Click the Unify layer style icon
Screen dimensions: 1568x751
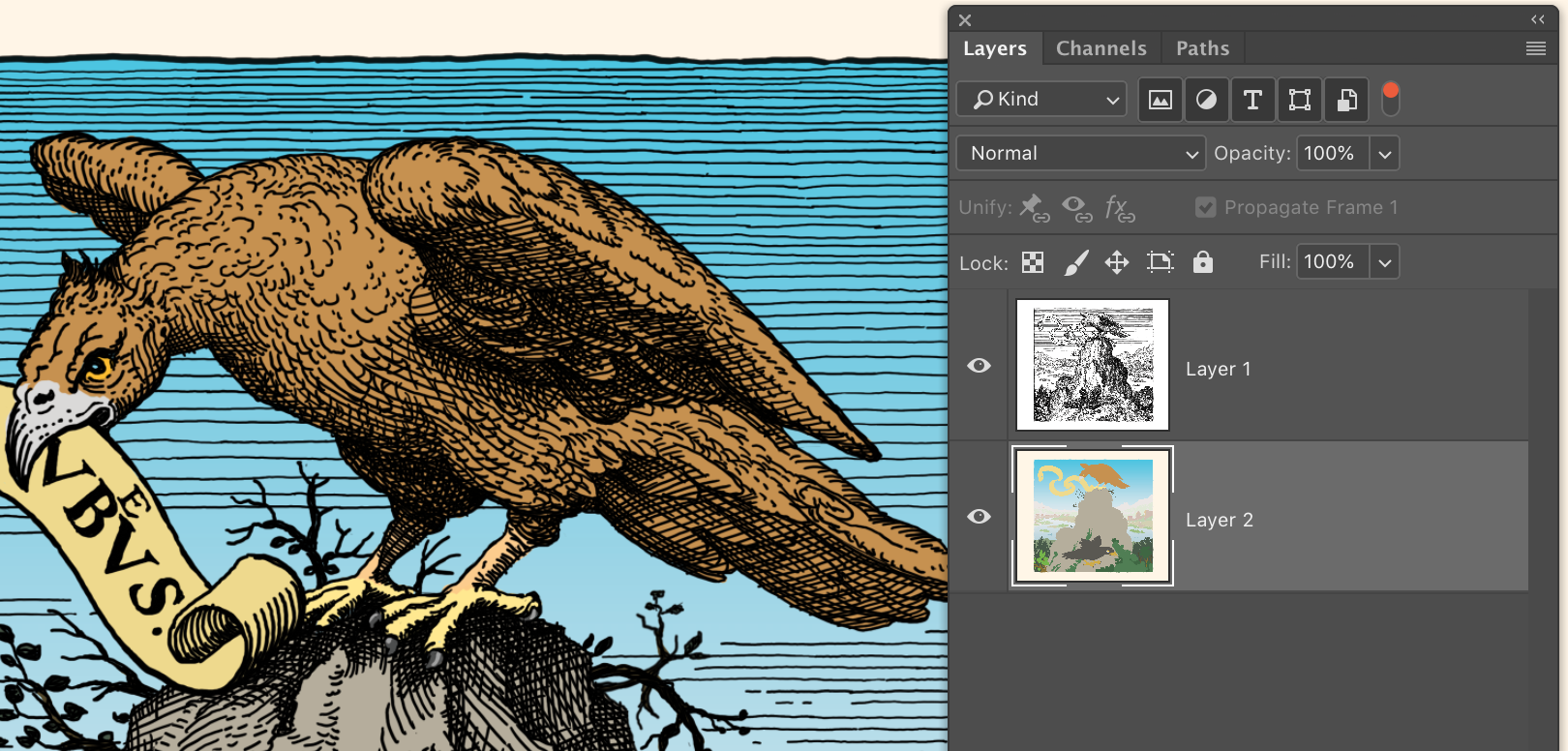click(1120, 208)
